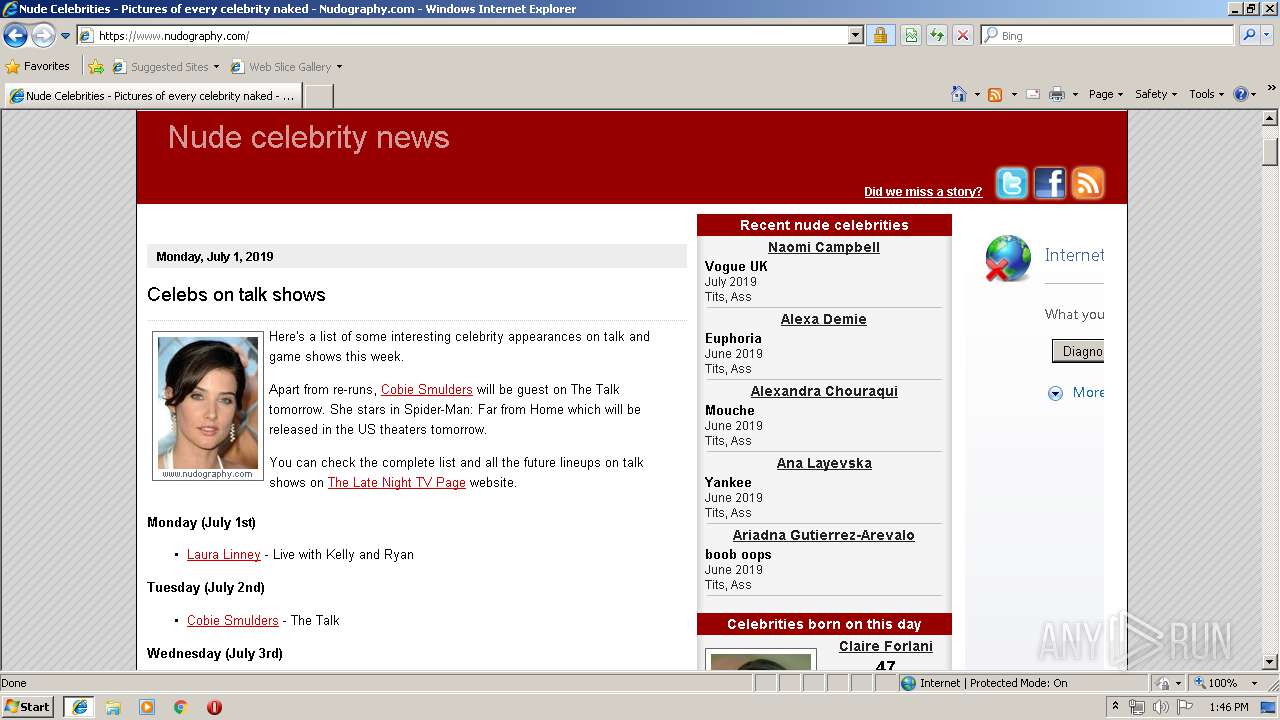Open the 1:46 PM system clock
Screen dimensions: 1280x720
click(1228, 707)
